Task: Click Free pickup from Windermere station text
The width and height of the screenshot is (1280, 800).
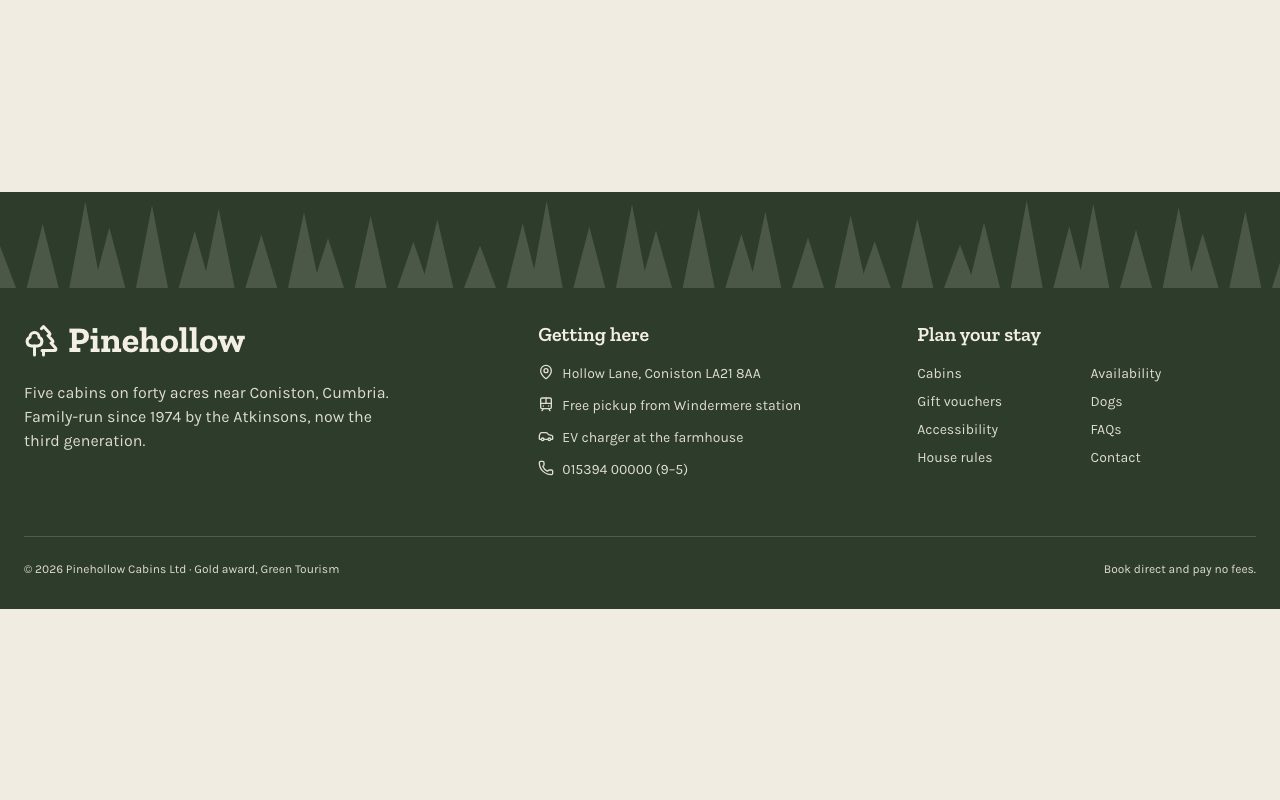Action: pyautogui.click(x=681, y=405)
